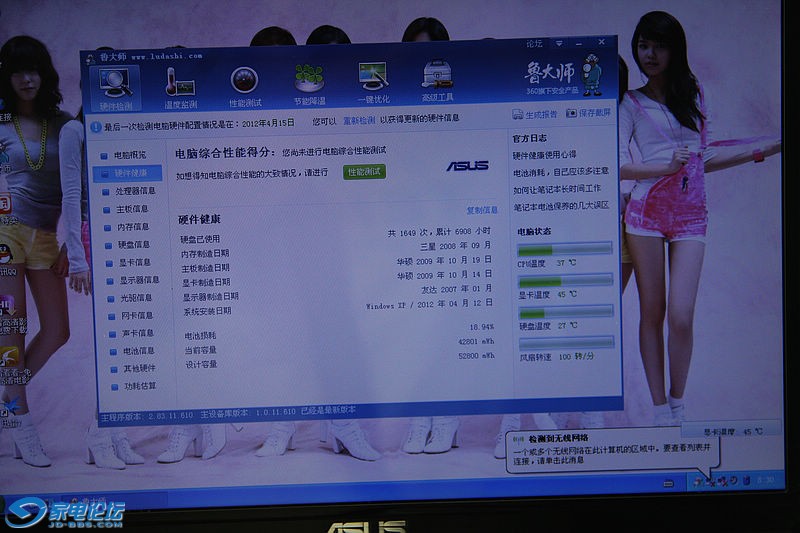800x533 pixels.
Task: Select 电脑概览 in the left sidebar
Action: 130,155
